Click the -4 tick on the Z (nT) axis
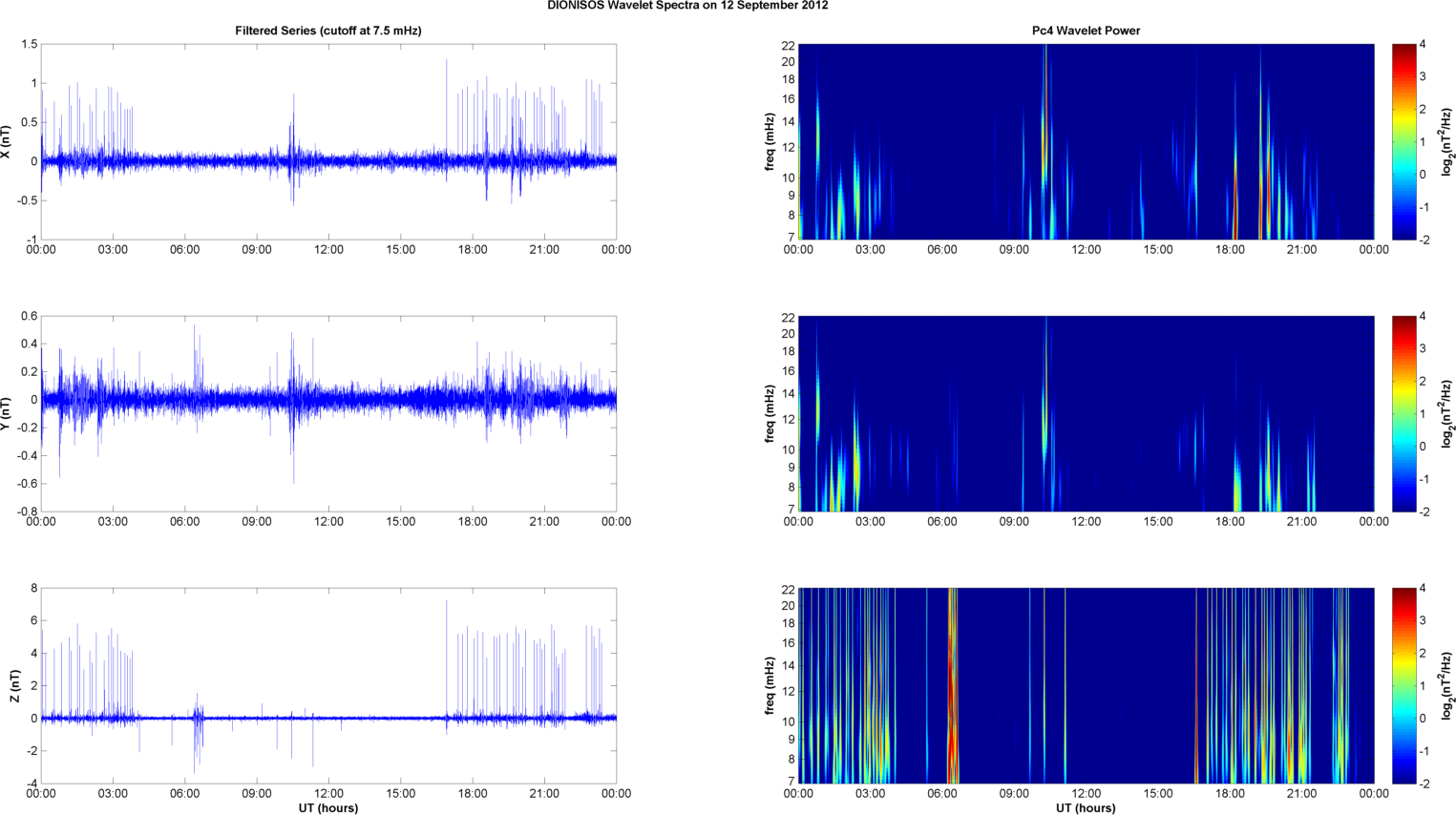The image size is (1456, 815). 31,784
